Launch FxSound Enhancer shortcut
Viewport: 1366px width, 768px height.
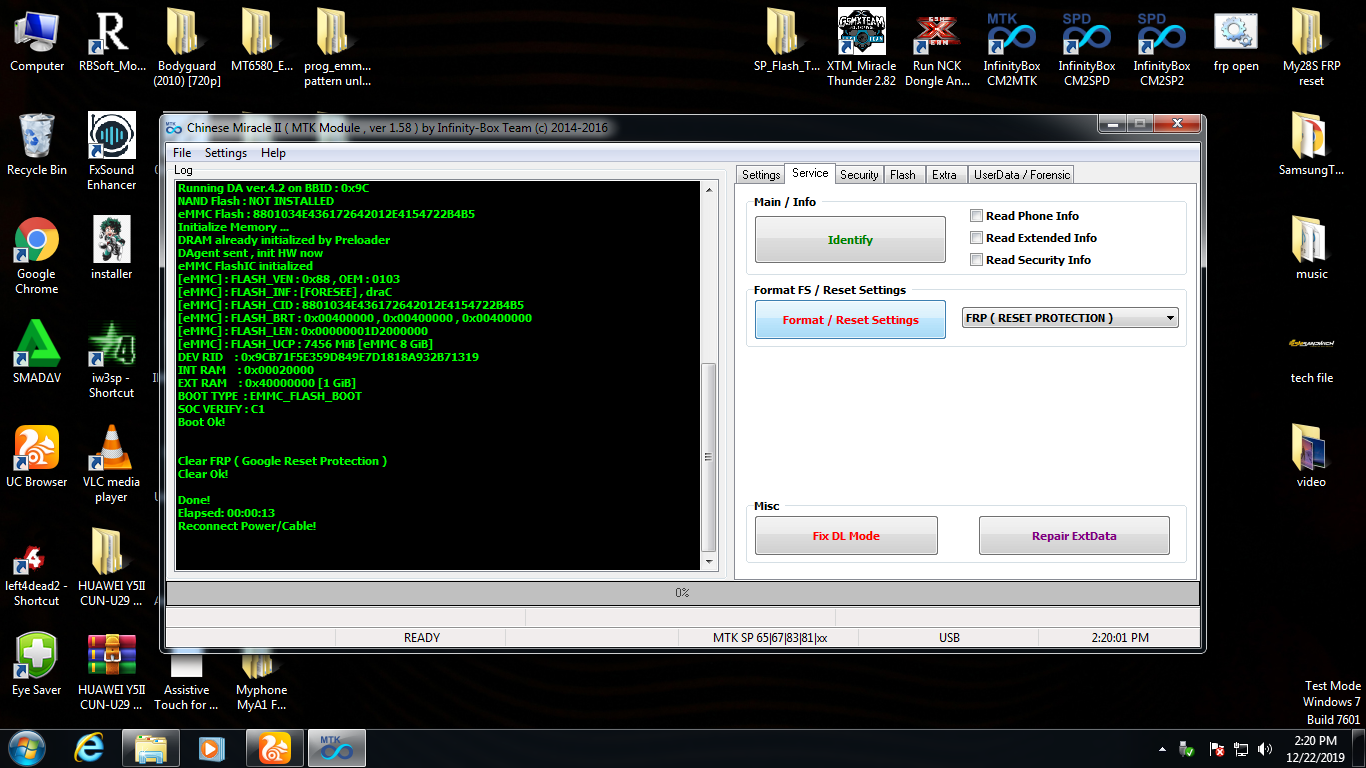112,151
